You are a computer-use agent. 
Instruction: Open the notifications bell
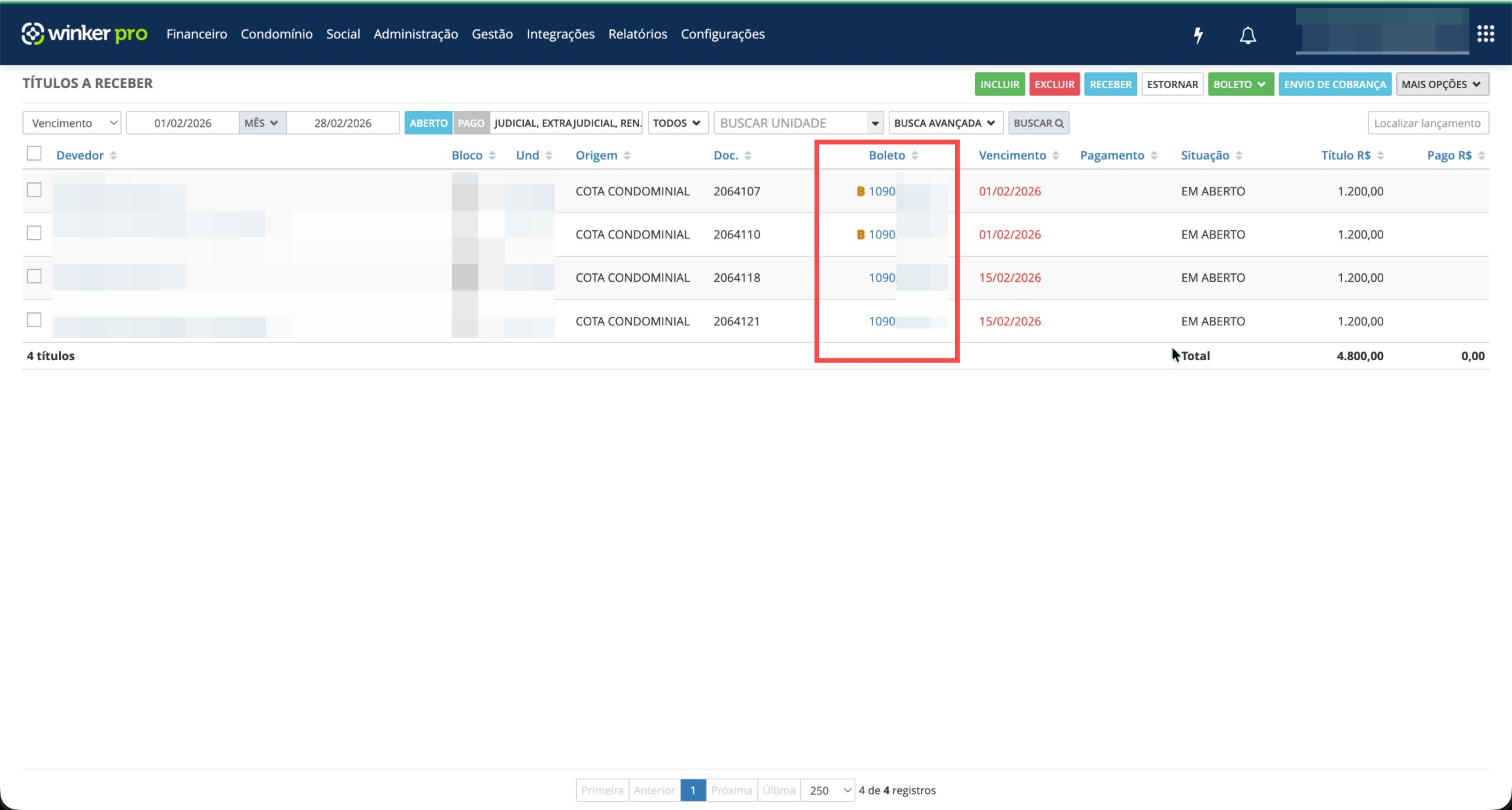click(1247, 35)
